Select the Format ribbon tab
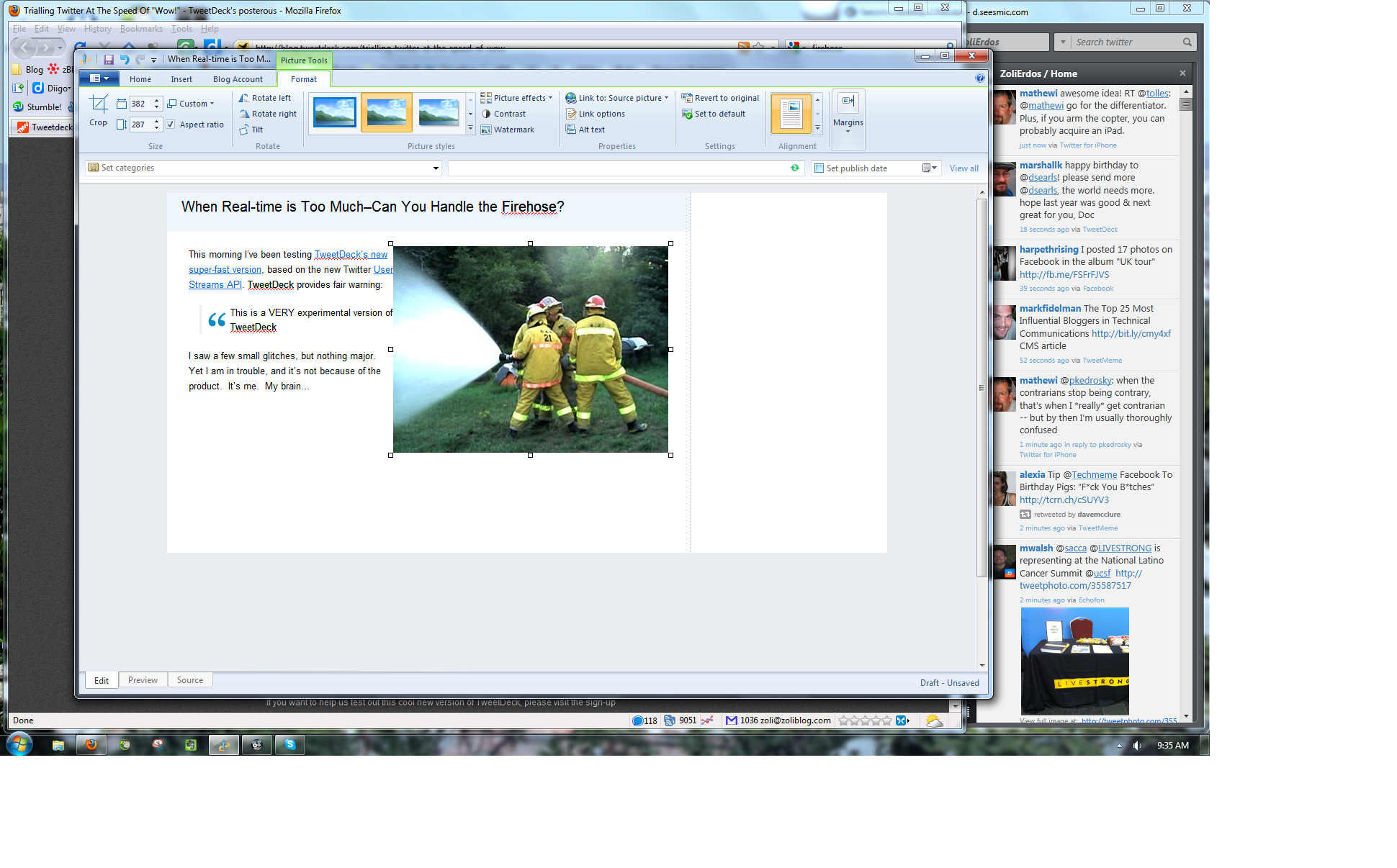Viewport: 1397px width, 868px height. coord(304,79)
